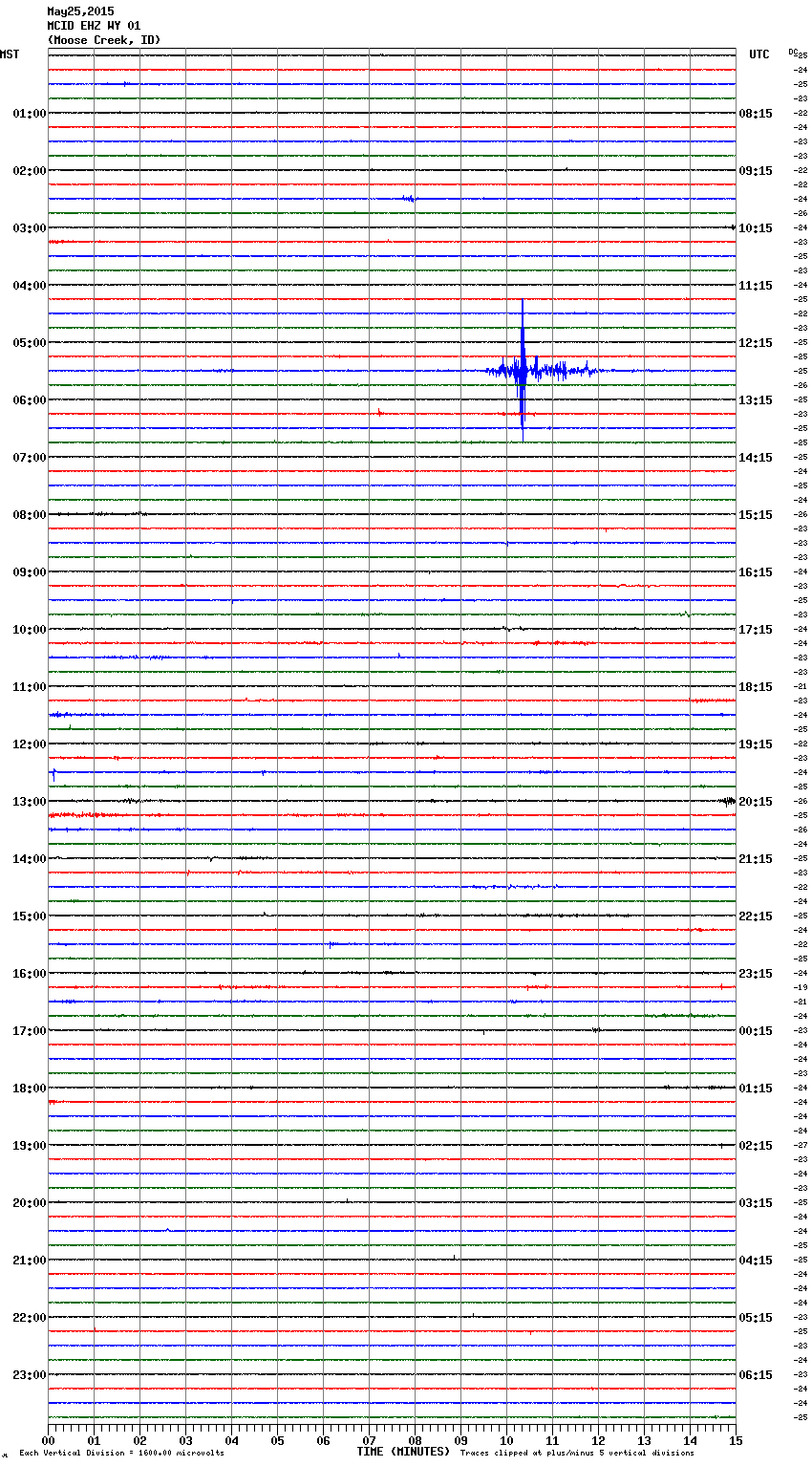This screenshot has width=812, height=1466.
Task: Click the station name (Moose Creek, ID)
Action: point(104,40)
